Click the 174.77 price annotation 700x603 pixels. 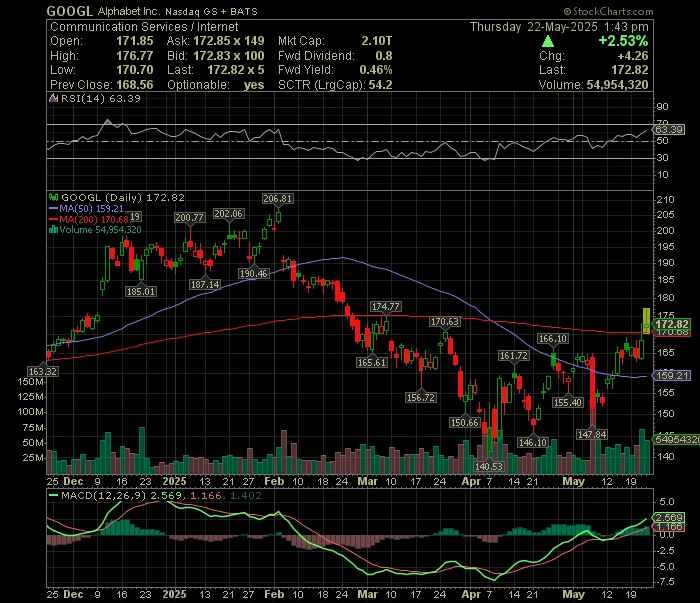pos(386,307)
